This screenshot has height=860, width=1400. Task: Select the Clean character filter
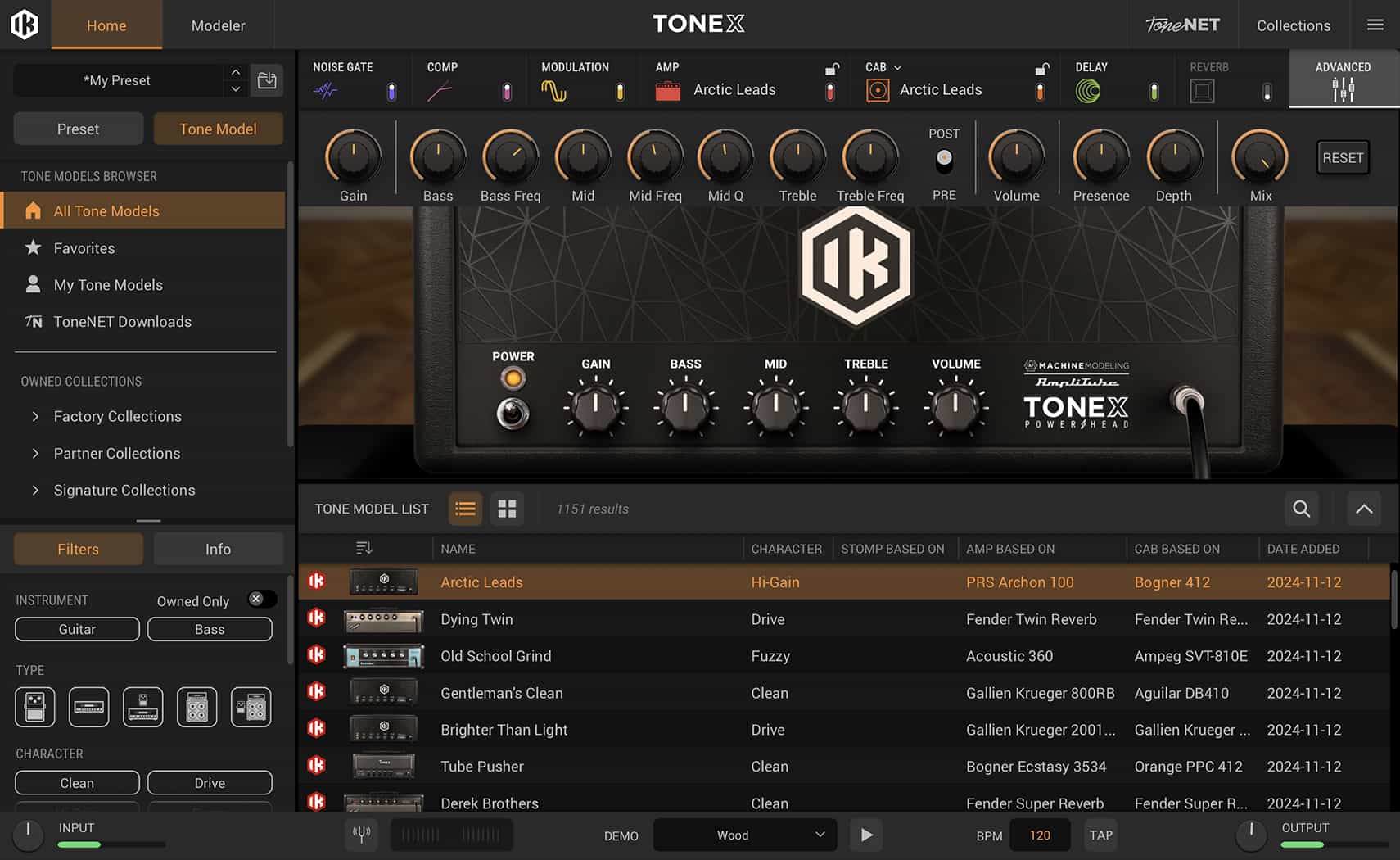point(77,783)
